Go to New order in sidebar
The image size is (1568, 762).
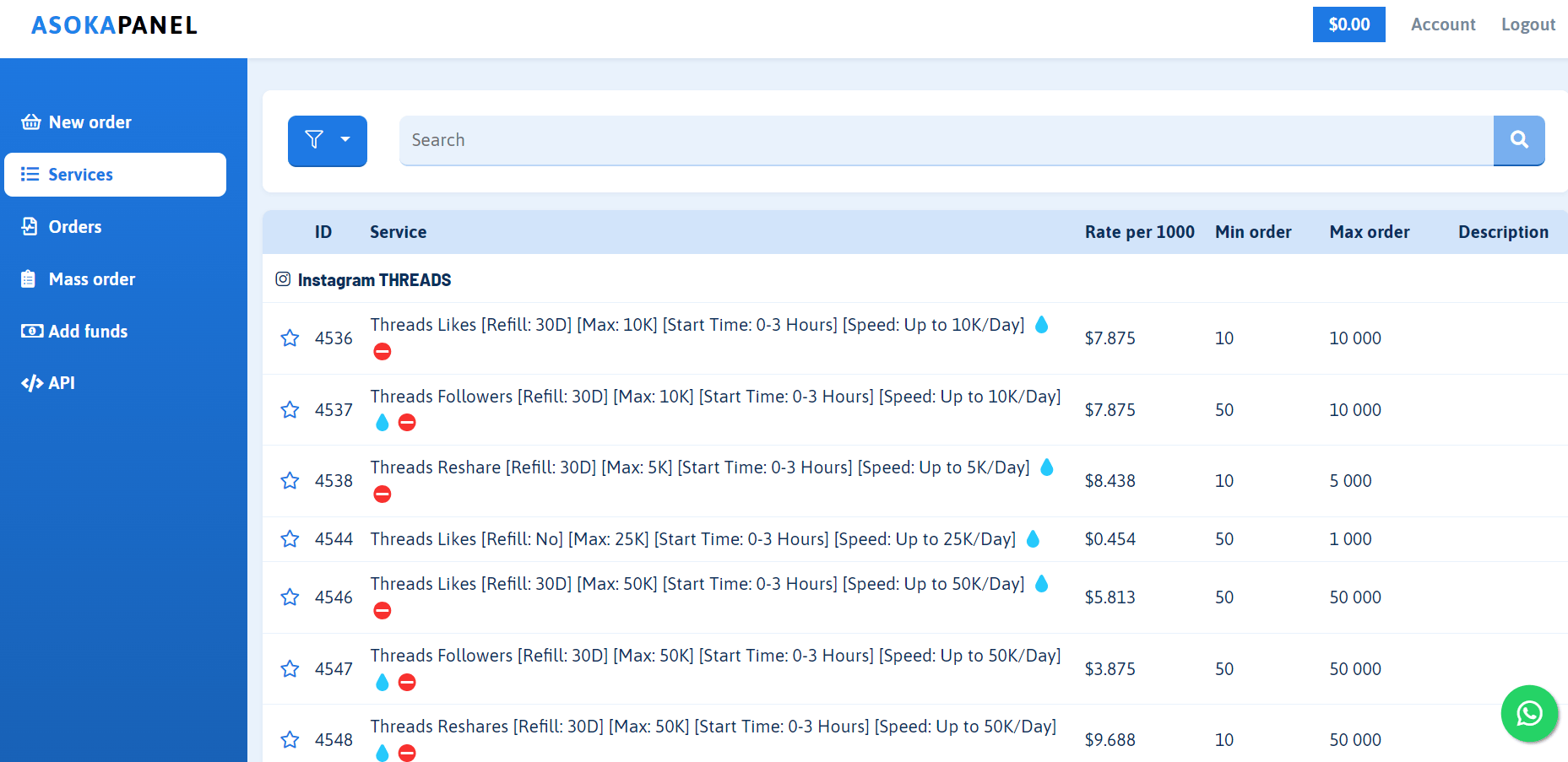(90, 122)
